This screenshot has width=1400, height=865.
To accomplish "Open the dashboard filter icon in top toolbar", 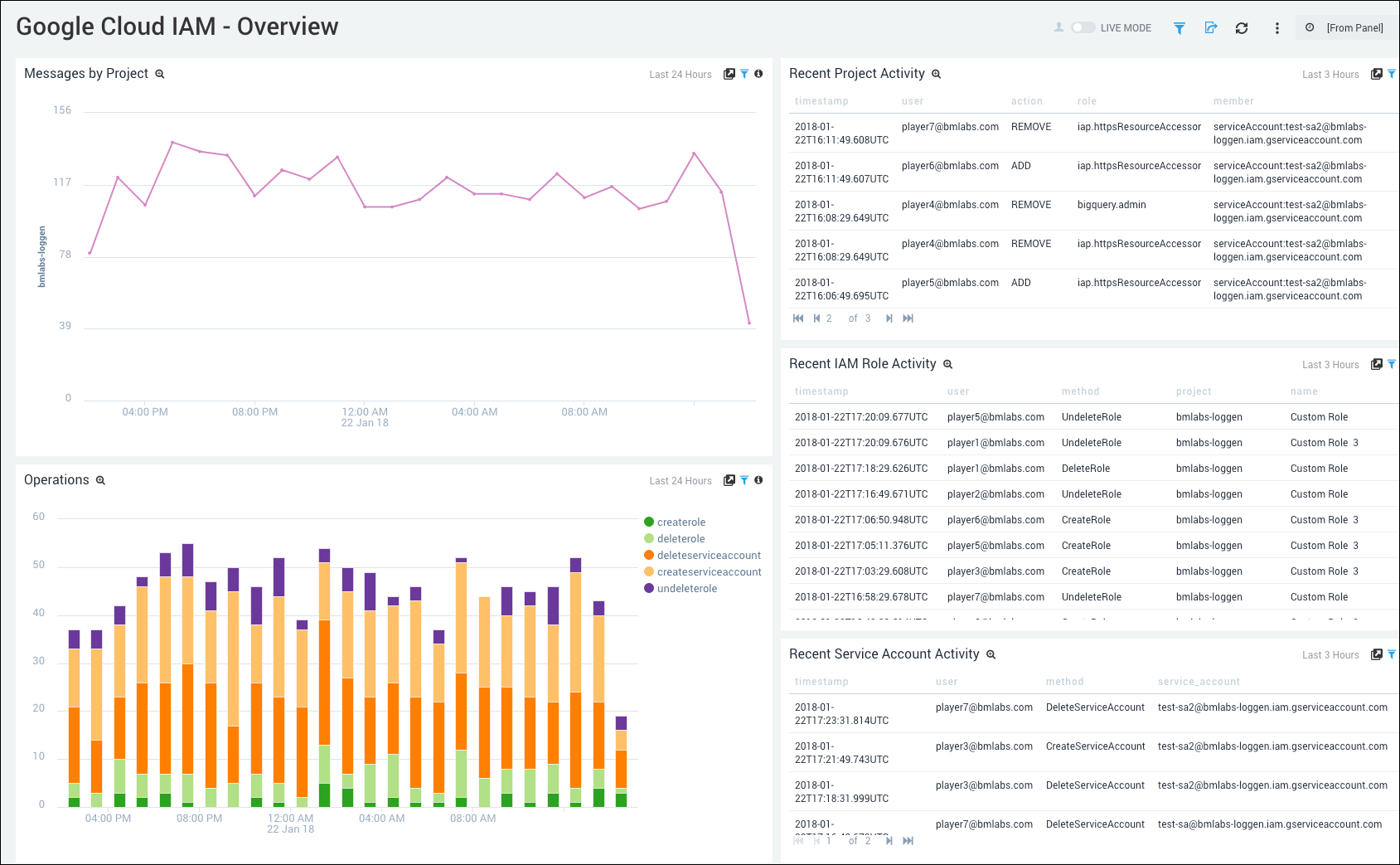I will tap(1179, 27).
